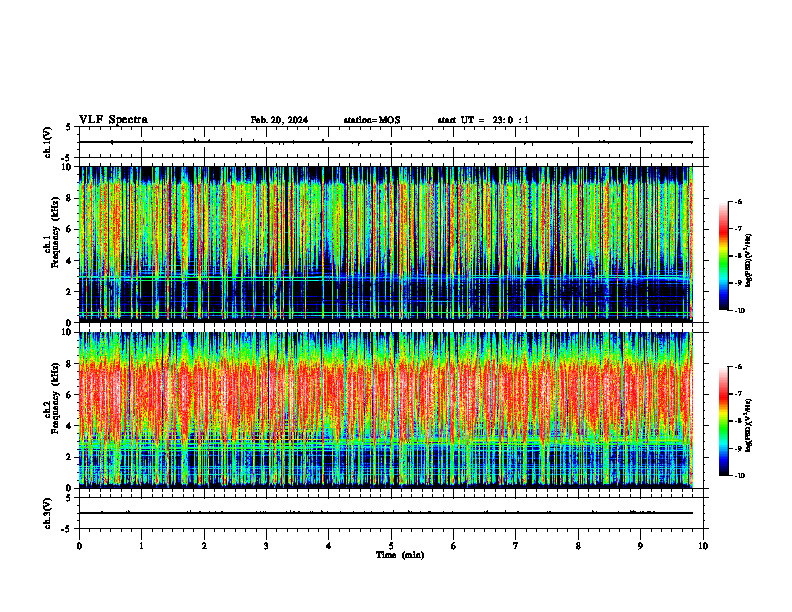The image size is (792, 612).
Task: Click time-axis tick label "7" at bottom
Action: 516,546
